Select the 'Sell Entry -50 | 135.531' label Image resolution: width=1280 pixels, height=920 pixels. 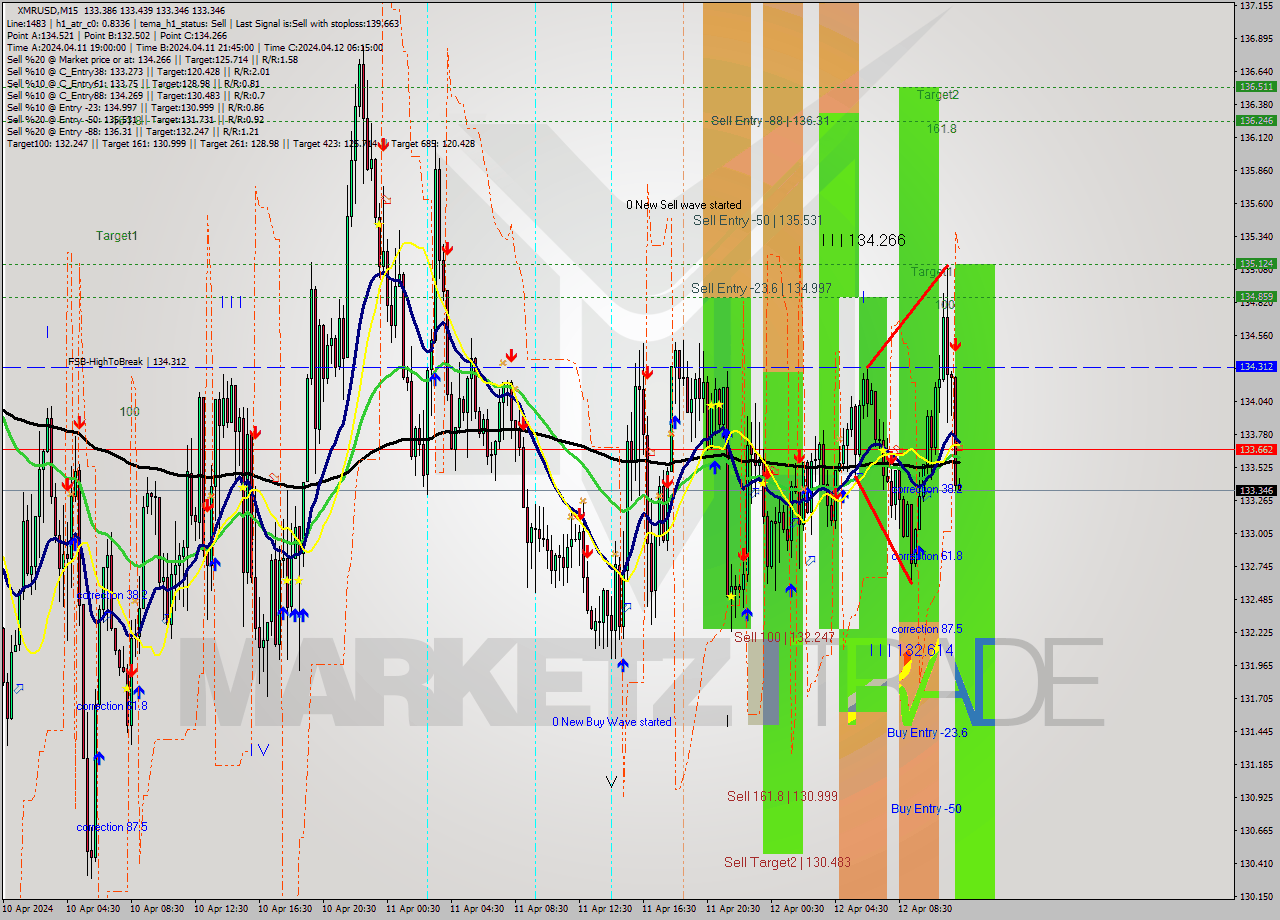(x=758, y=220)
